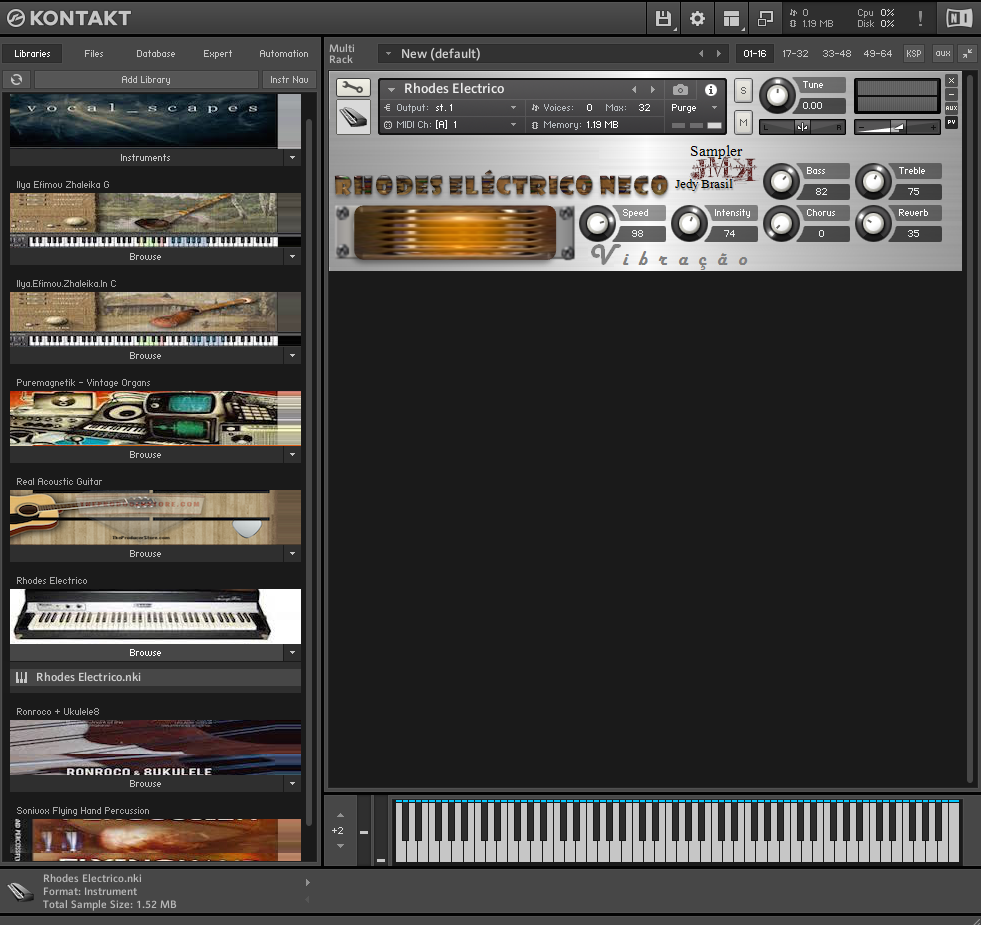Click the Bass knob
The width and height of the screenshot is (981, 925).
click(x=781, y=181)
